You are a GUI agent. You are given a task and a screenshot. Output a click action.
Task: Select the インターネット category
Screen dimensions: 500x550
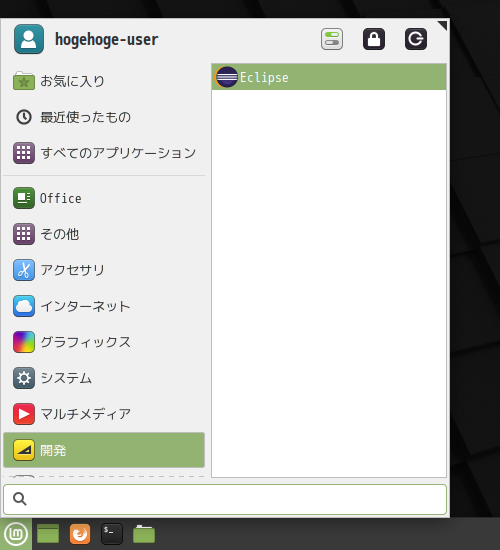tap(104, 306)
